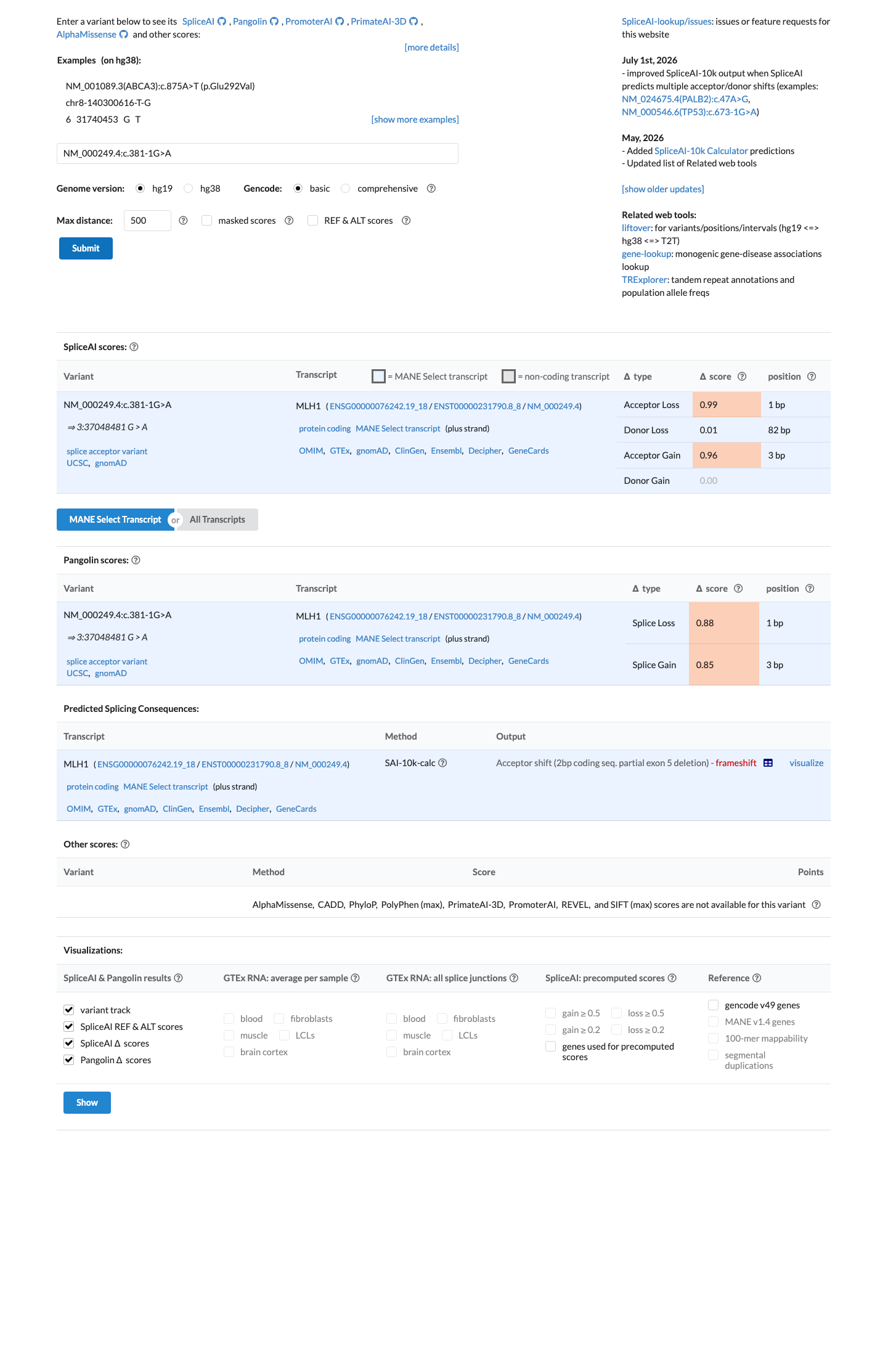Click the Max distance help icon
The image size is (896, 1356).
[x=183, y=221]
